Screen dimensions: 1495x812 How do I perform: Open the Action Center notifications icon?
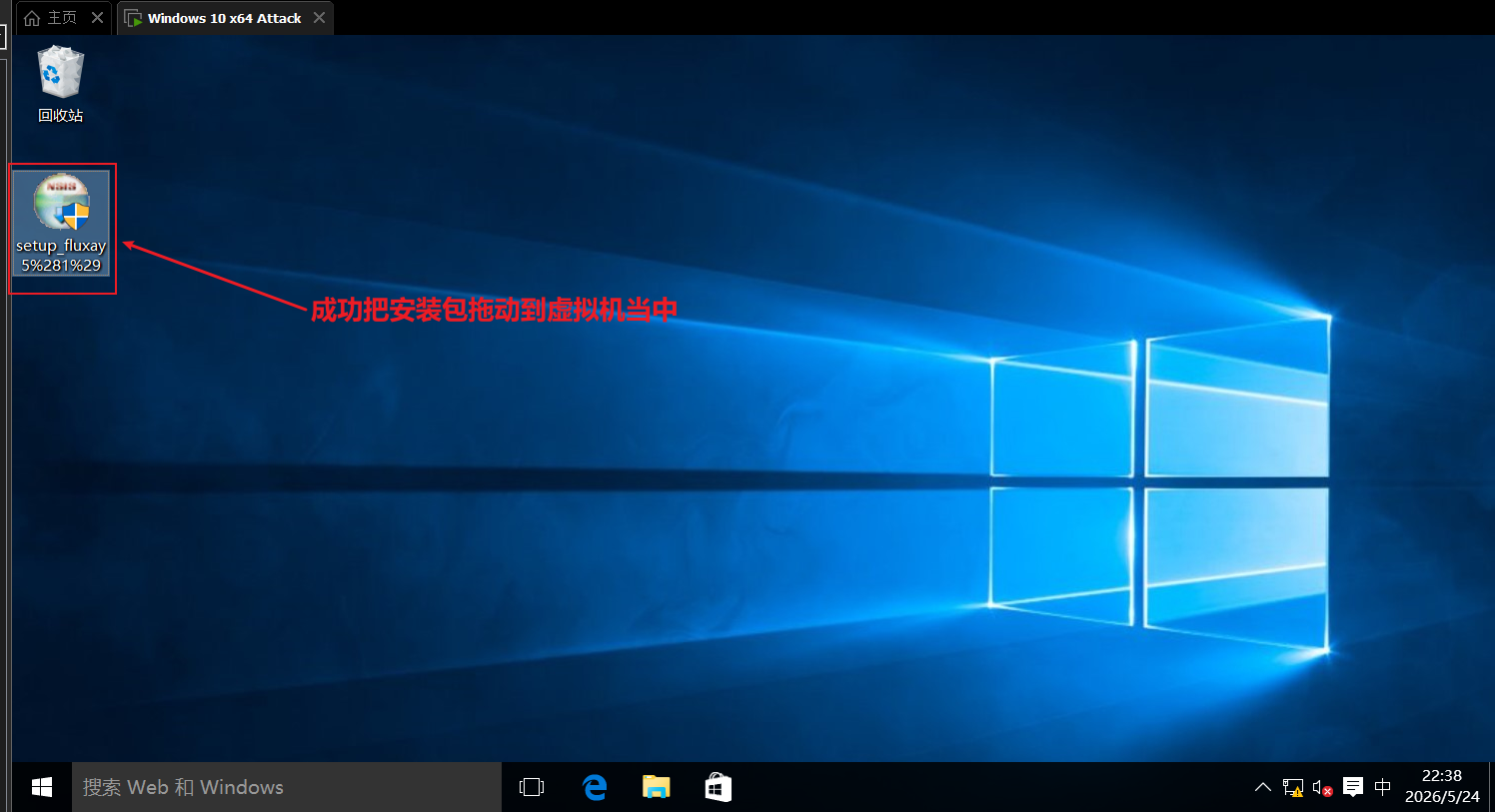pyautogui.click(x=1353, y=787)
